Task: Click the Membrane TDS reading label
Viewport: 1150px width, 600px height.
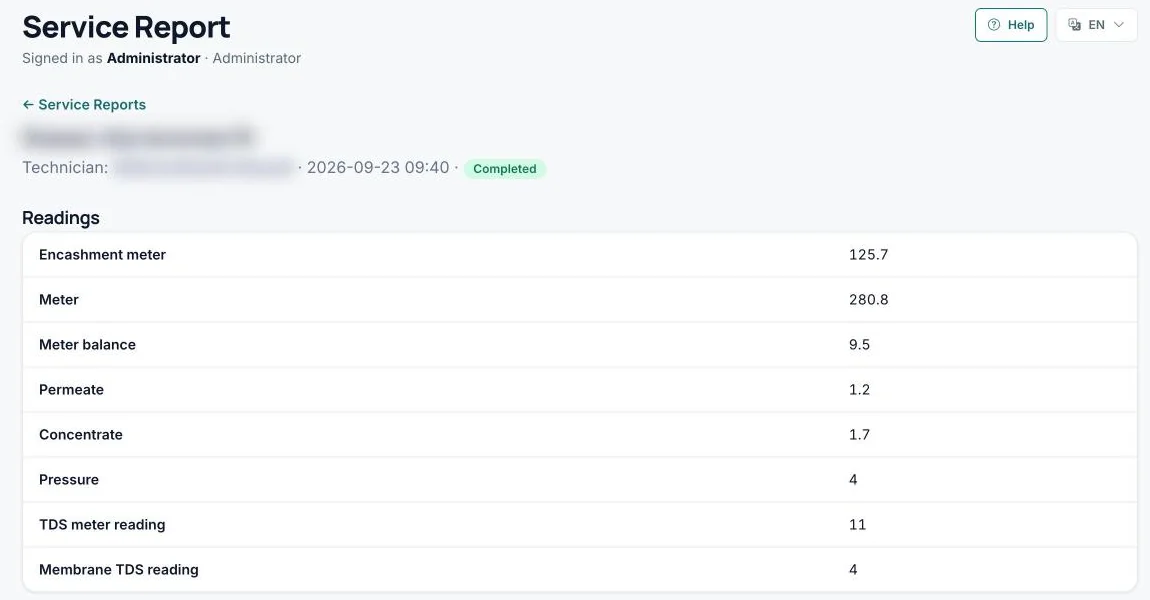Action: click(119, 569)
